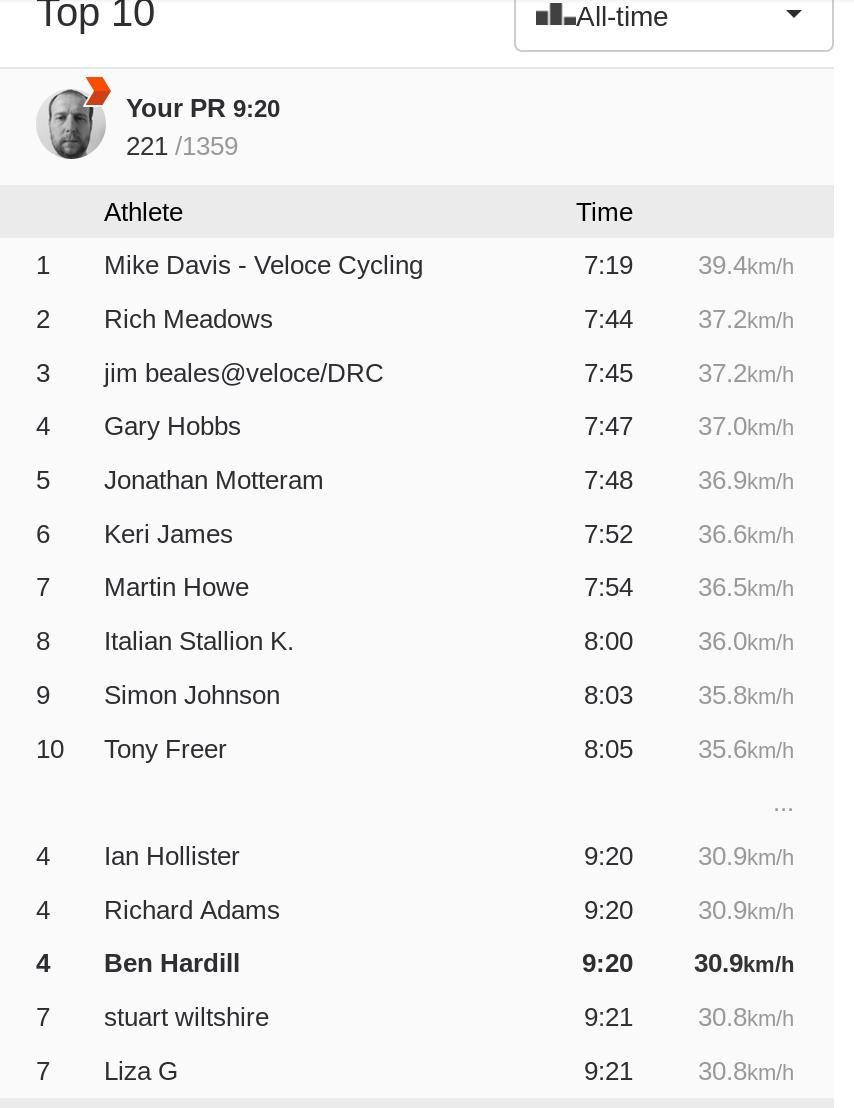Open the All-time filter dropdown arrow
This screenshot has height=1108, width=854.
[x=794, y=15]
